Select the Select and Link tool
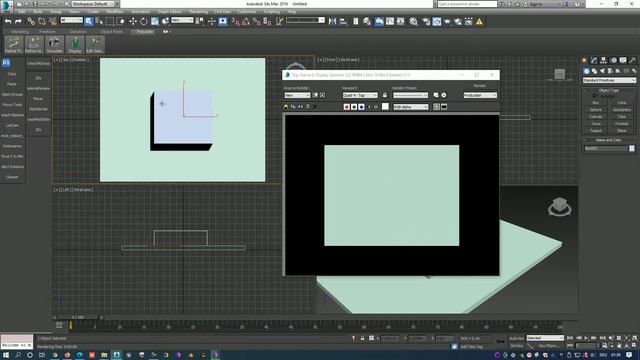This screenshot has height=360, width=640. pos(31,21)
